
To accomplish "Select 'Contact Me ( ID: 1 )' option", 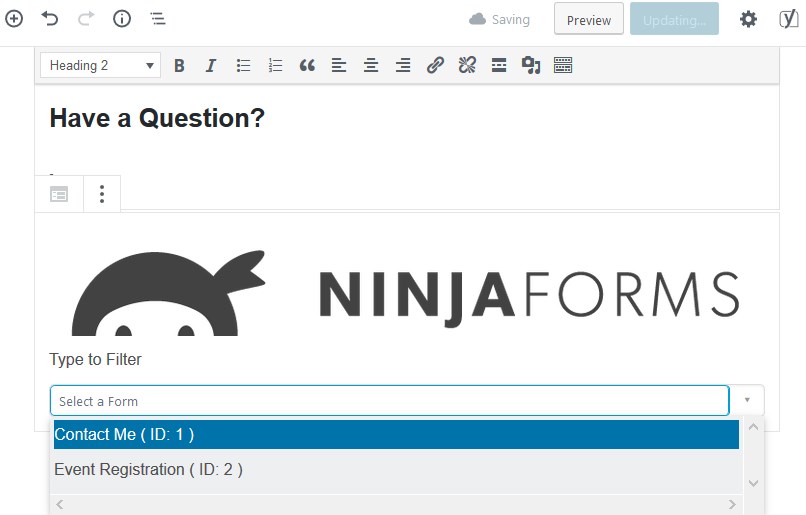I will click(396, 435).
